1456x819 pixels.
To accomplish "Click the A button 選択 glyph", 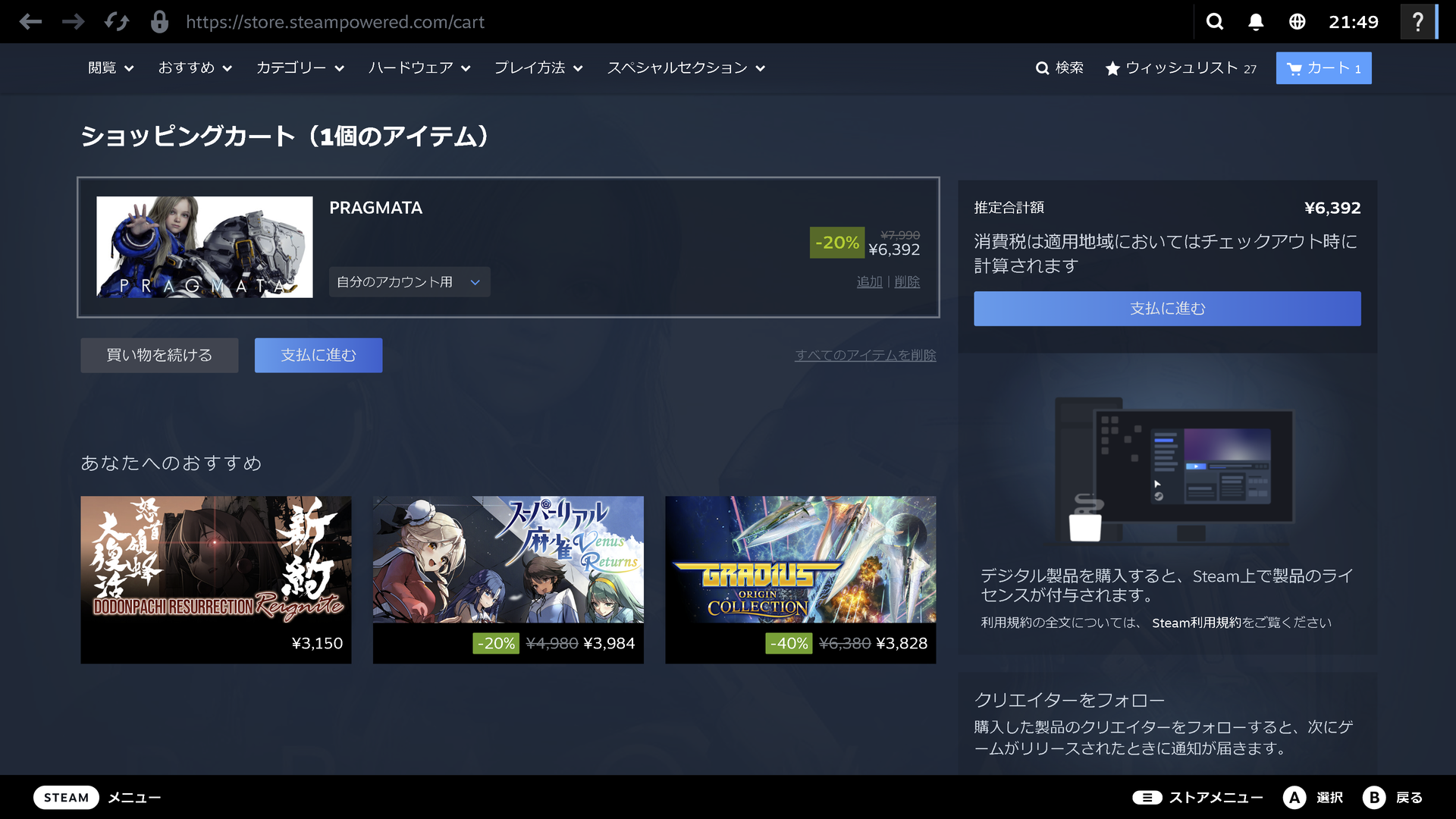I will point(1294,798).
